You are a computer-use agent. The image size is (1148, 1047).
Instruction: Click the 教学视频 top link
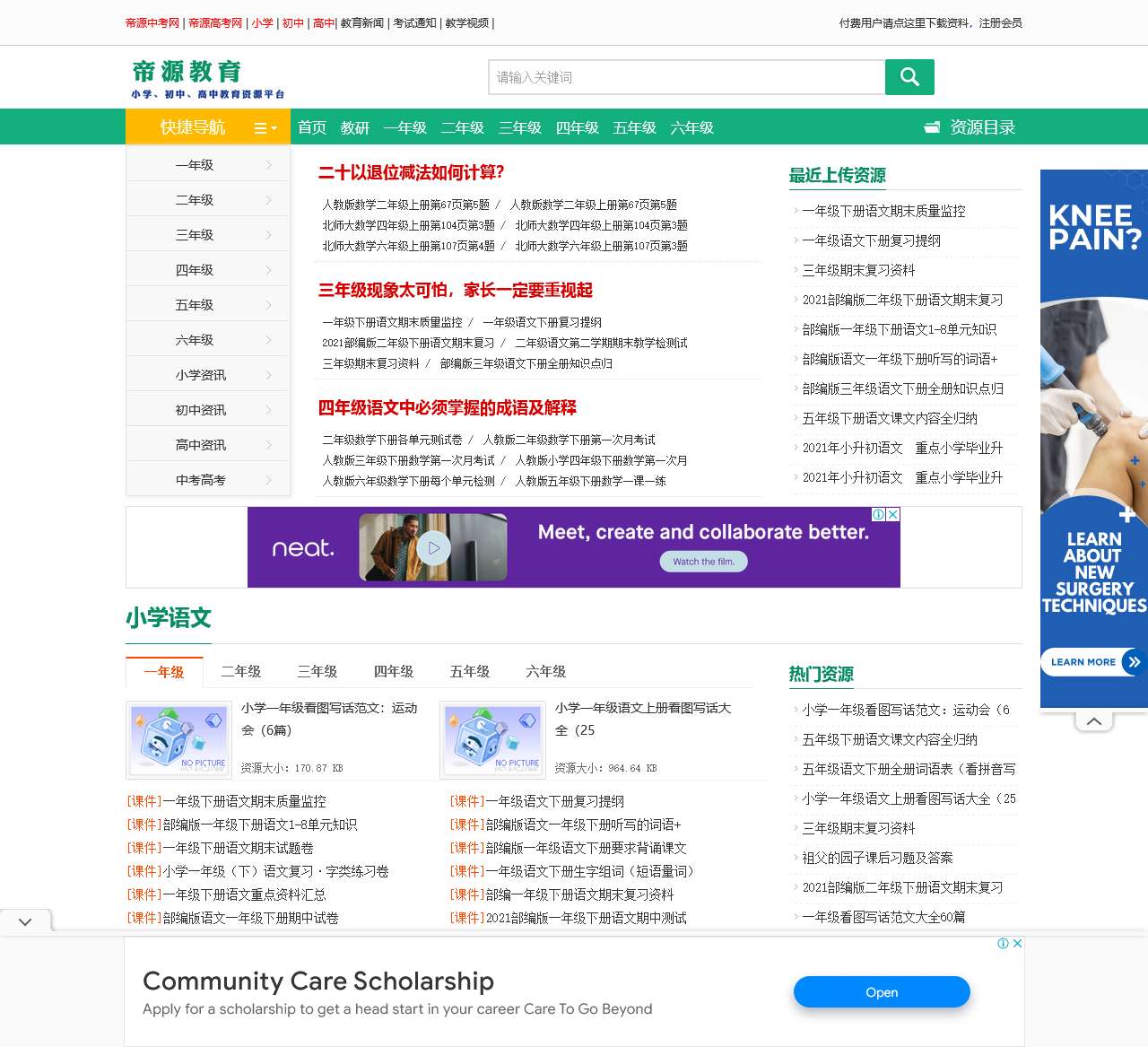click(467, 23)
